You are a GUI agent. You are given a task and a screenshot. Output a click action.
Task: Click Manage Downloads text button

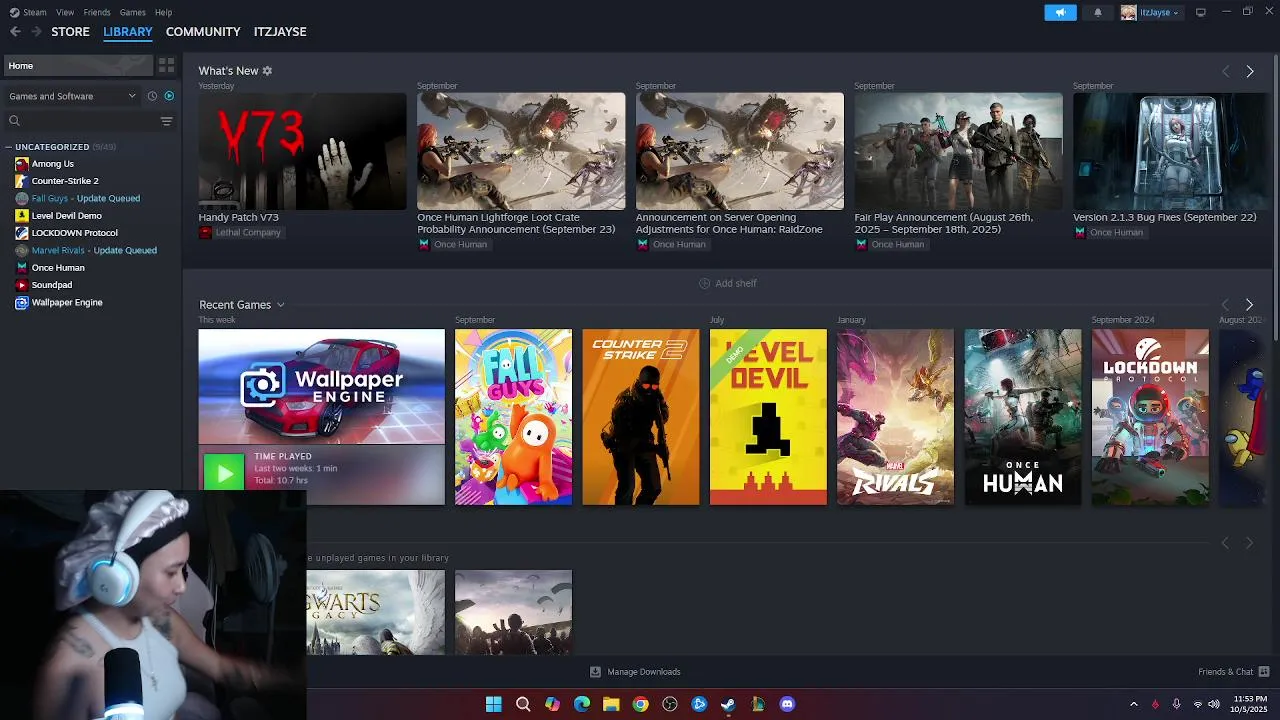tap(644, 672)
